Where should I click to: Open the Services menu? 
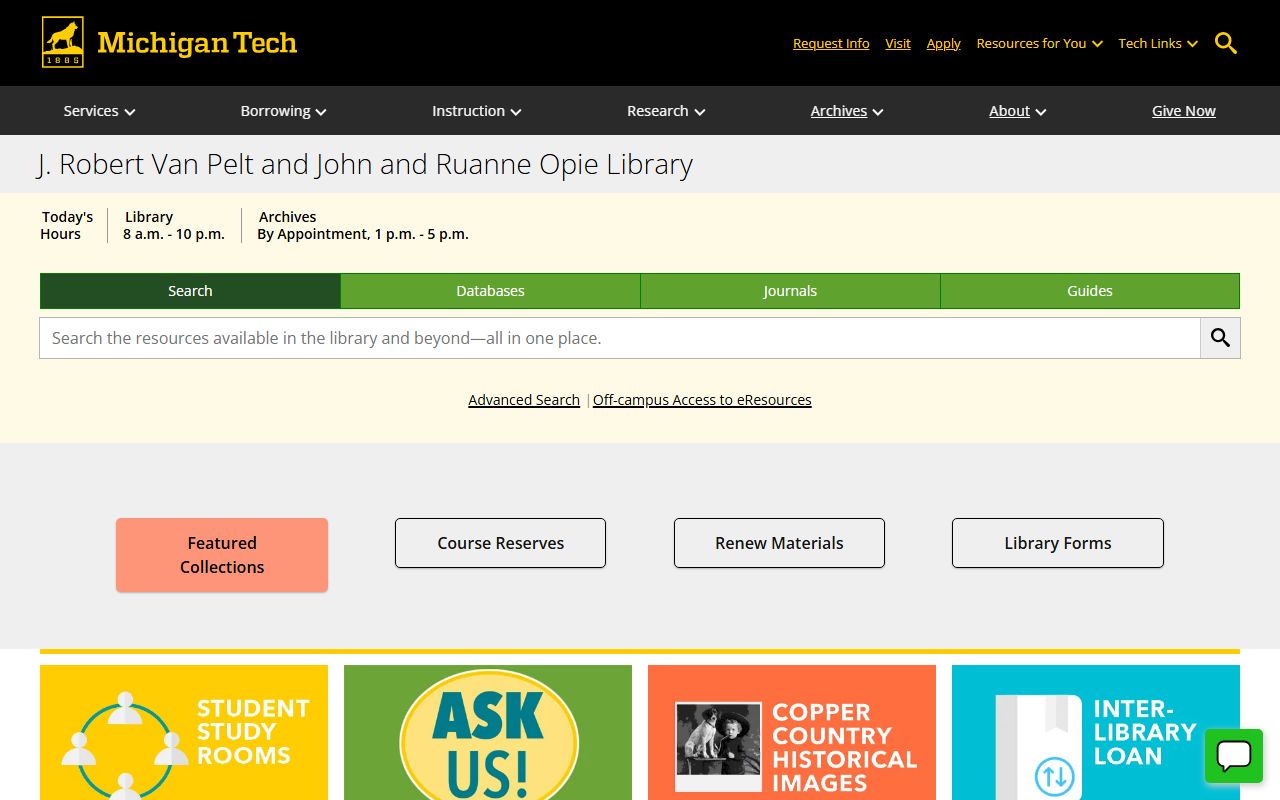coord(99,111)
